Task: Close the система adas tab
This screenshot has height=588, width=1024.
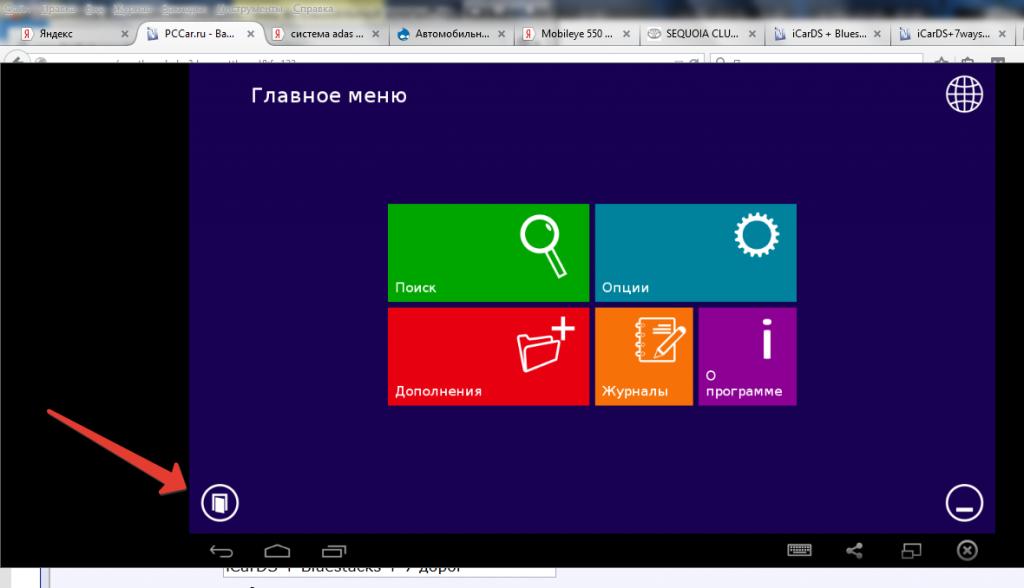Action: click(x=376, y=33)
